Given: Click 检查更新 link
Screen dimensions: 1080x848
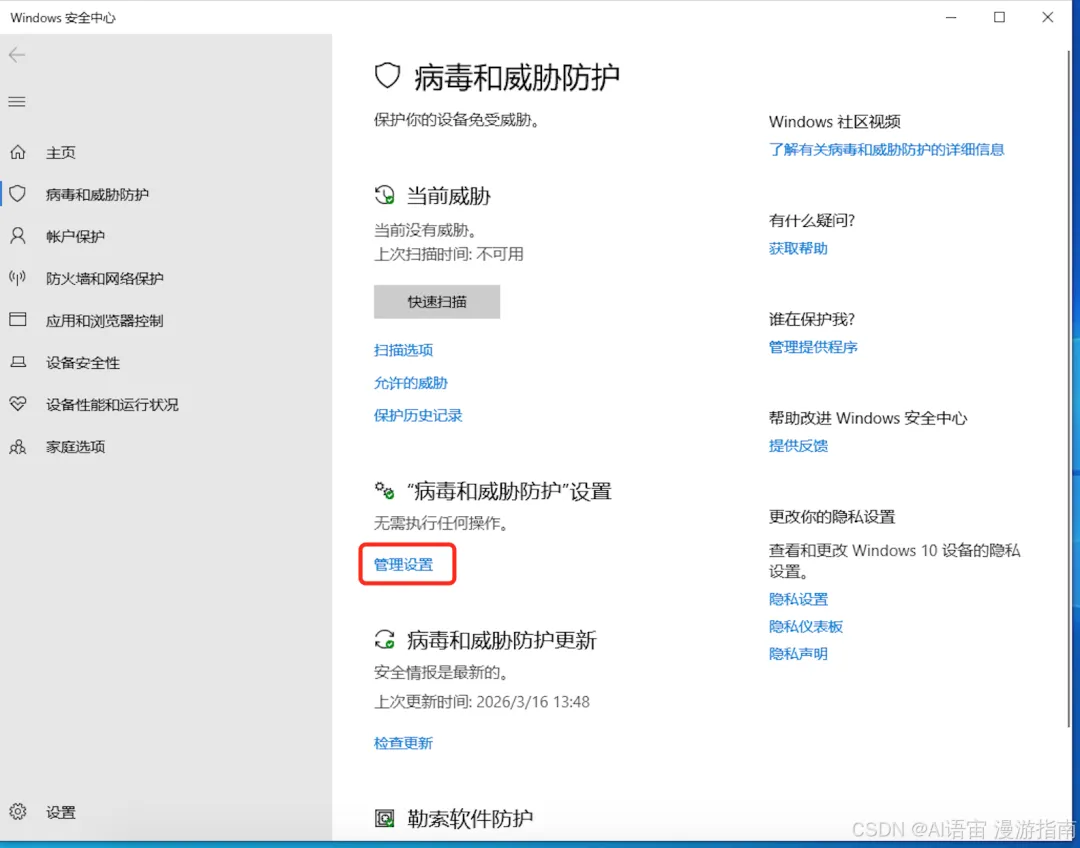Looking at the screenshot, I should click(404, 743).
